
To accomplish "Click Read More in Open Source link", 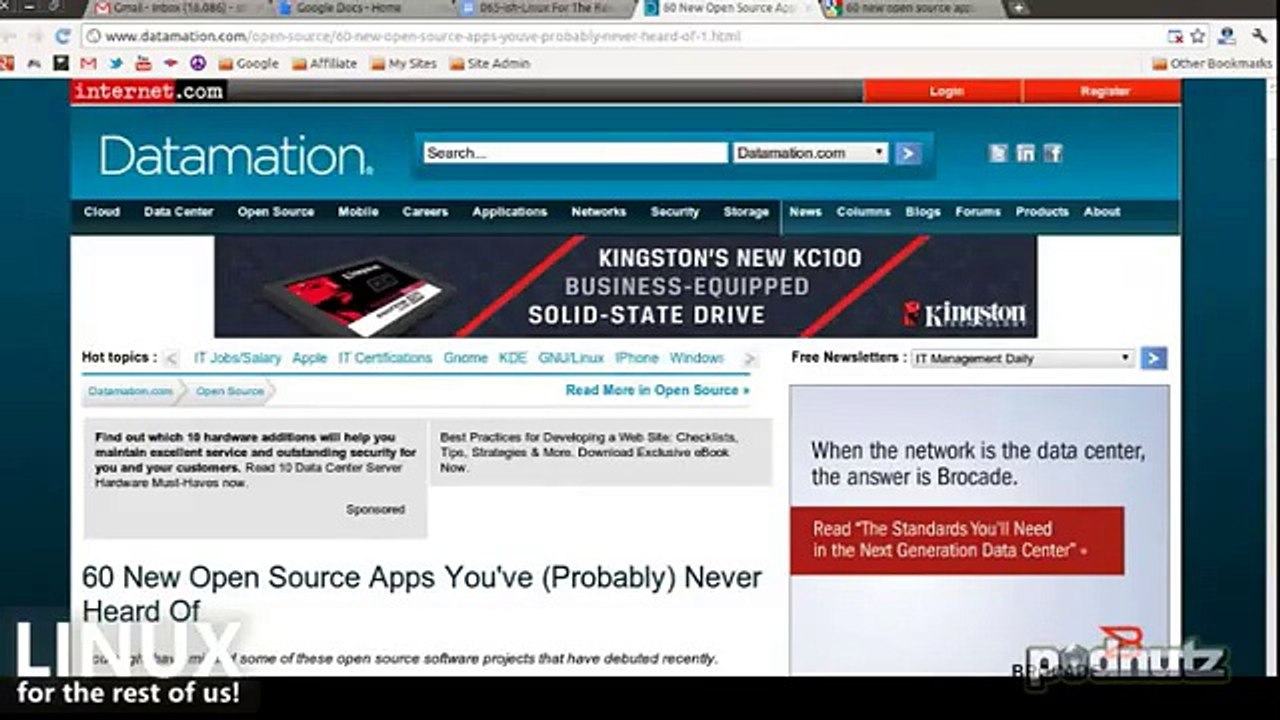I will (657, 390).
